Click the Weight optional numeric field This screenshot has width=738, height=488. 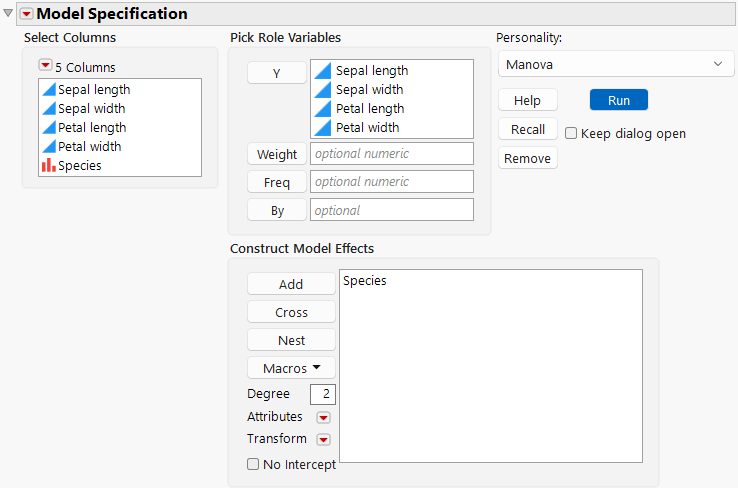pos(391,154)
